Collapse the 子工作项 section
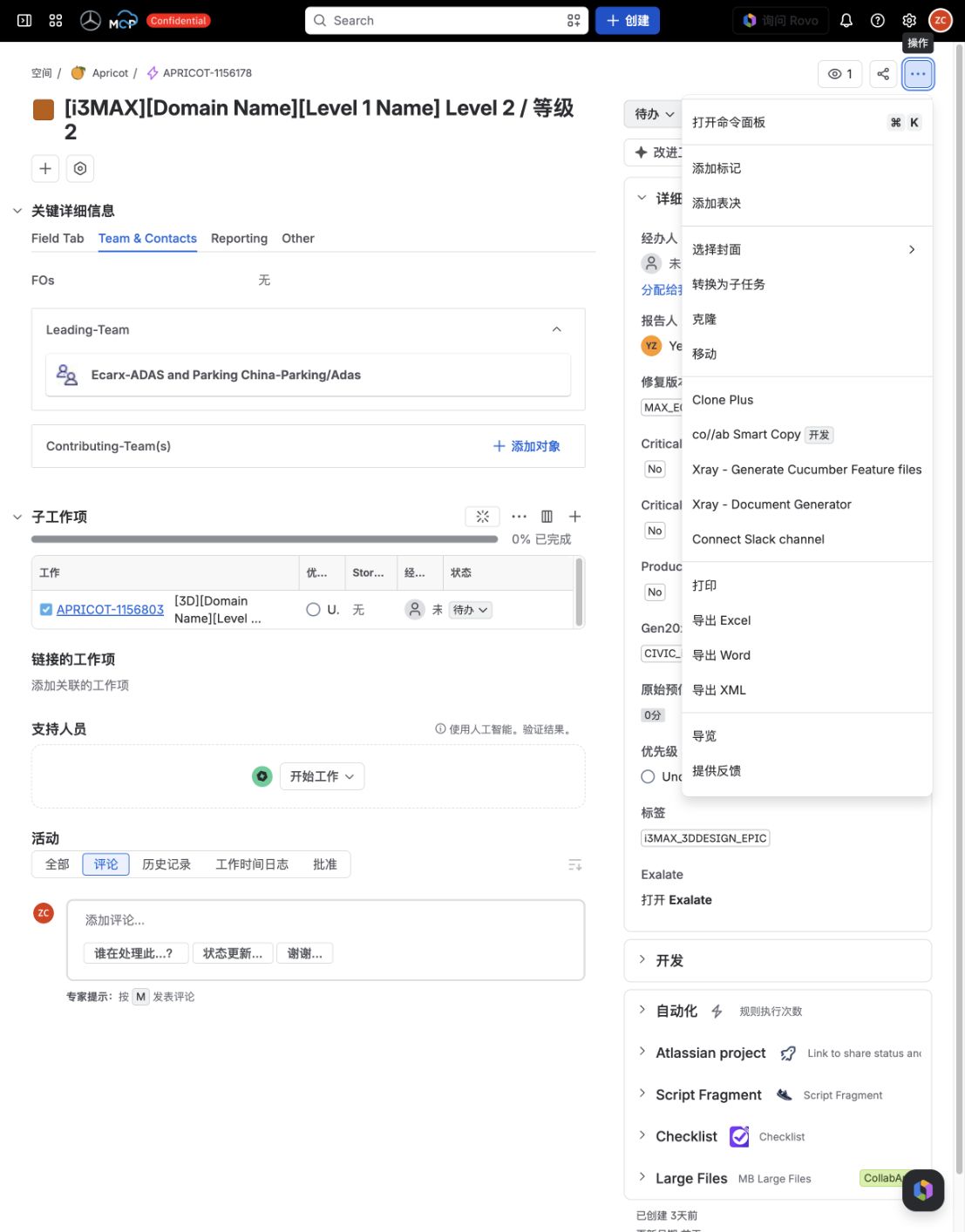 coord(17,517)
